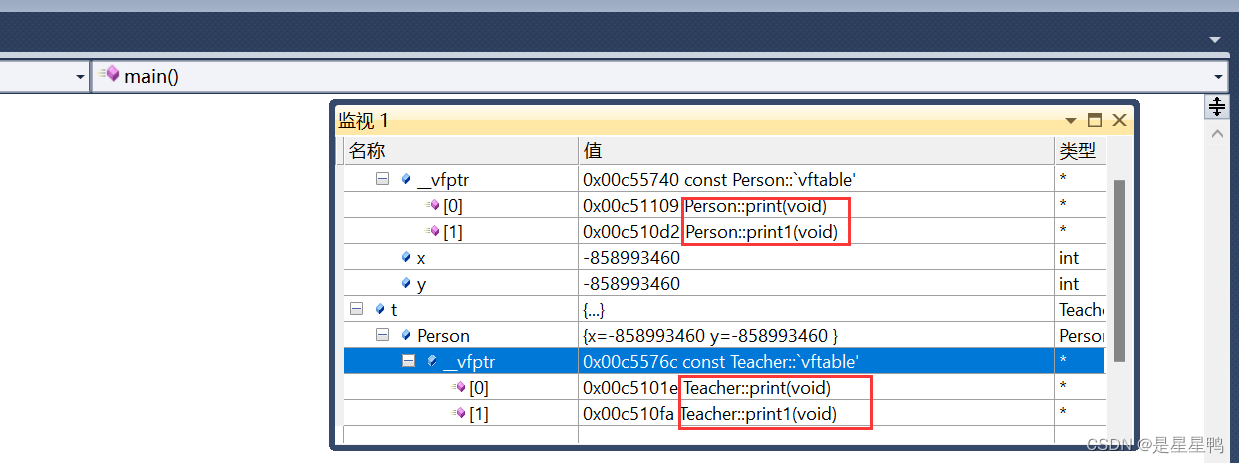Click the variable icon next to x

(x=406, y=257)
